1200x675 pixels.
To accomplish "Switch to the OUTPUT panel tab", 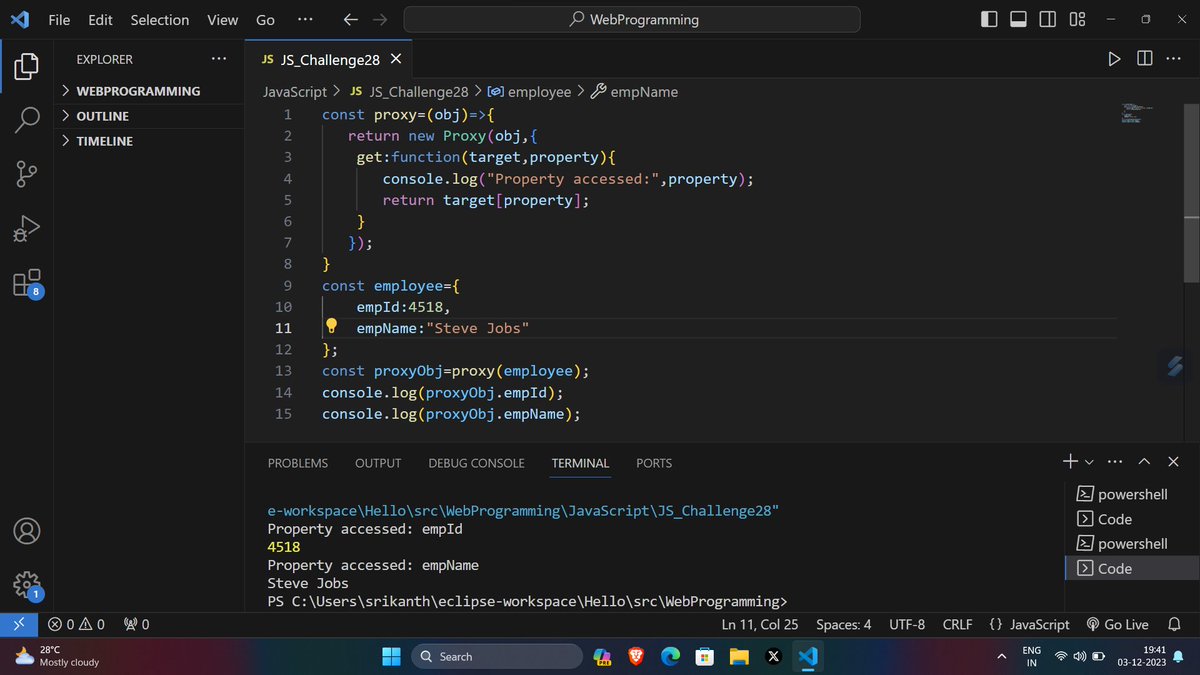I will 378,463.
